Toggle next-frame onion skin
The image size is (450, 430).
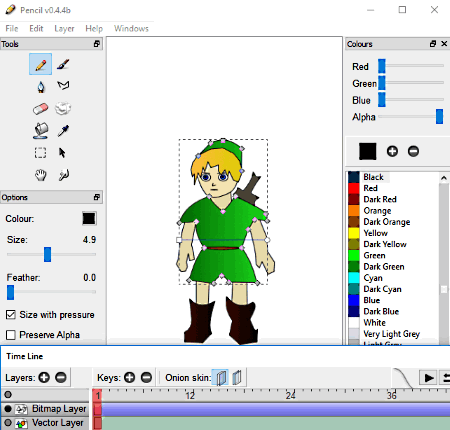[237, 377]
